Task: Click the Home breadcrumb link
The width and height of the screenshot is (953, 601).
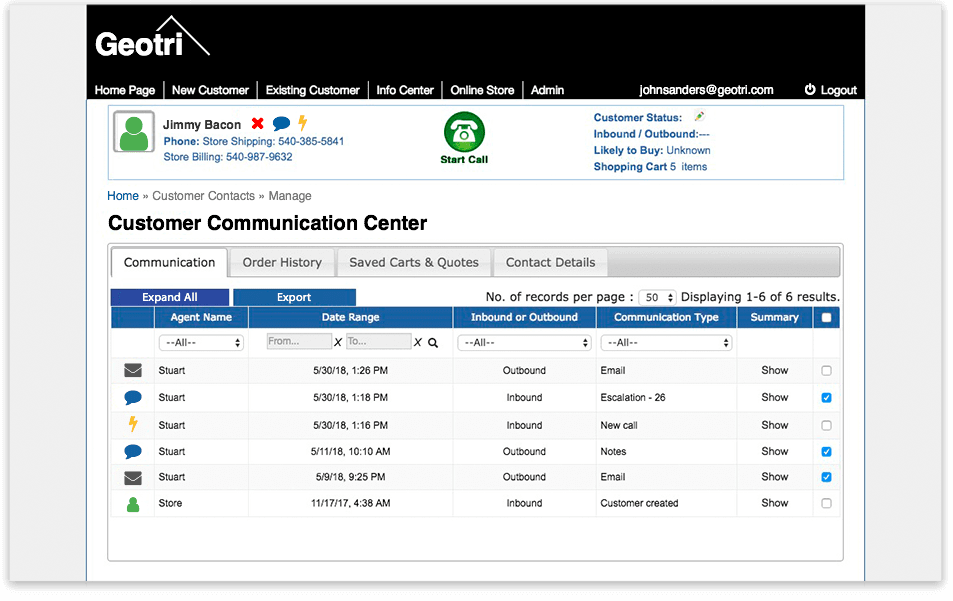Action: tap(123, 196)
